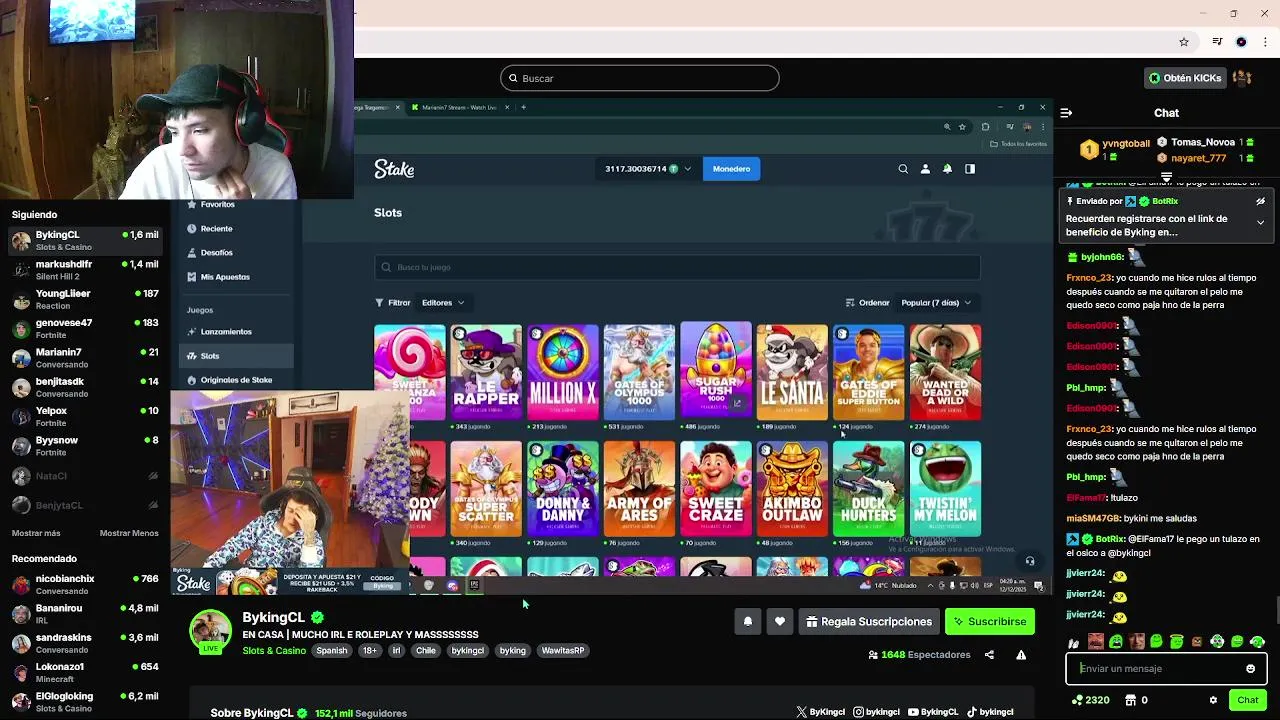Select Slots in Stake sidebar
This screenshot has height=720, width=1280.
click(236, 356)
